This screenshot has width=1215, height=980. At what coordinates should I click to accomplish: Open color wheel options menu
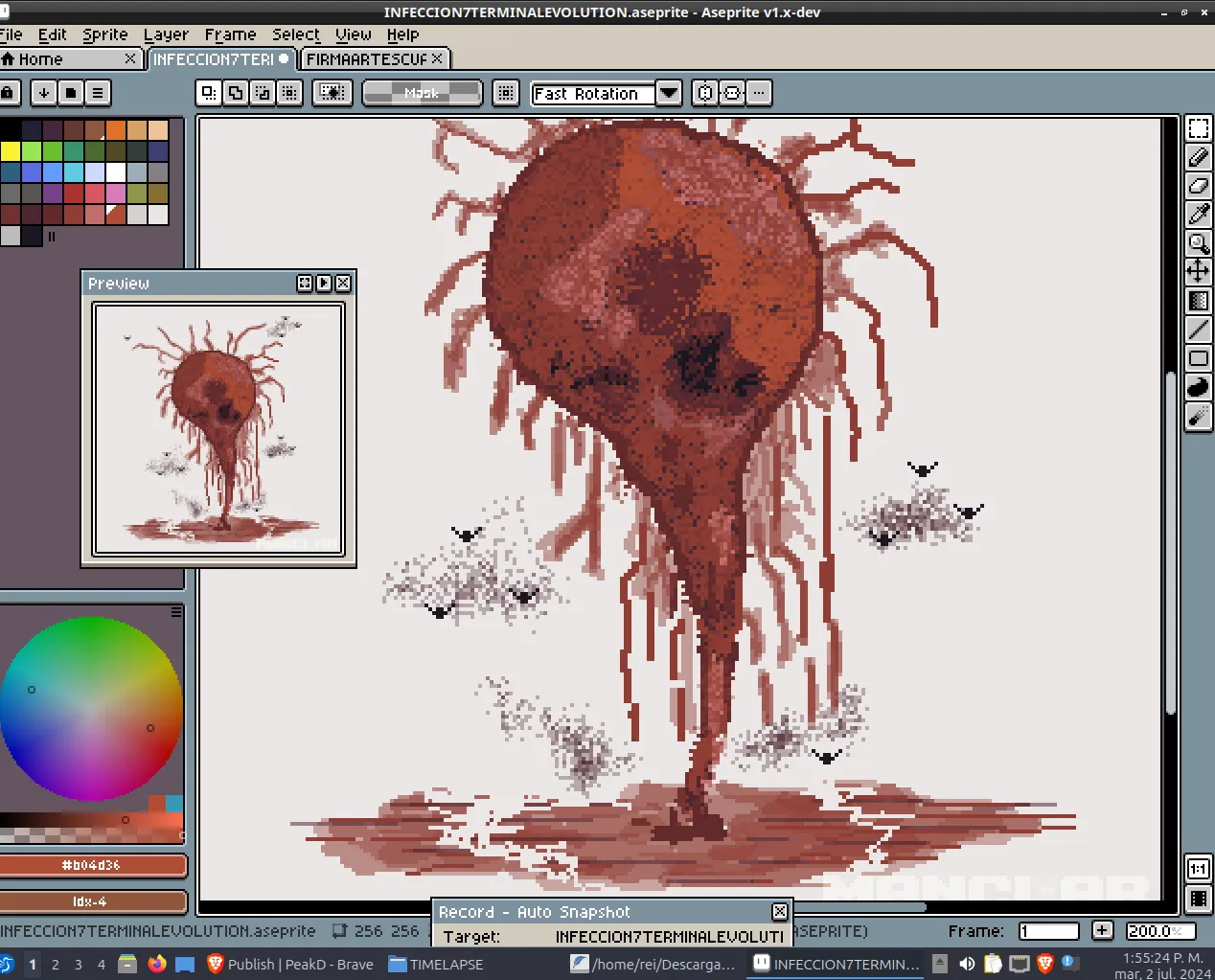pos(176,611)
